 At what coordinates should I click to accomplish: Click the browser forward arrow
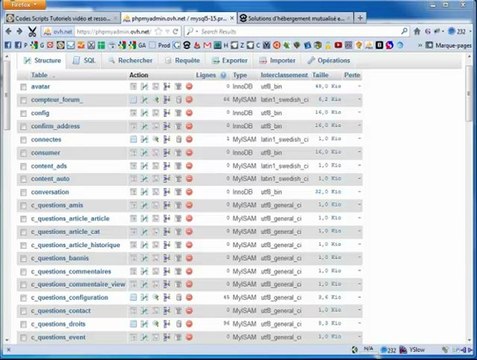pos(19,31)
